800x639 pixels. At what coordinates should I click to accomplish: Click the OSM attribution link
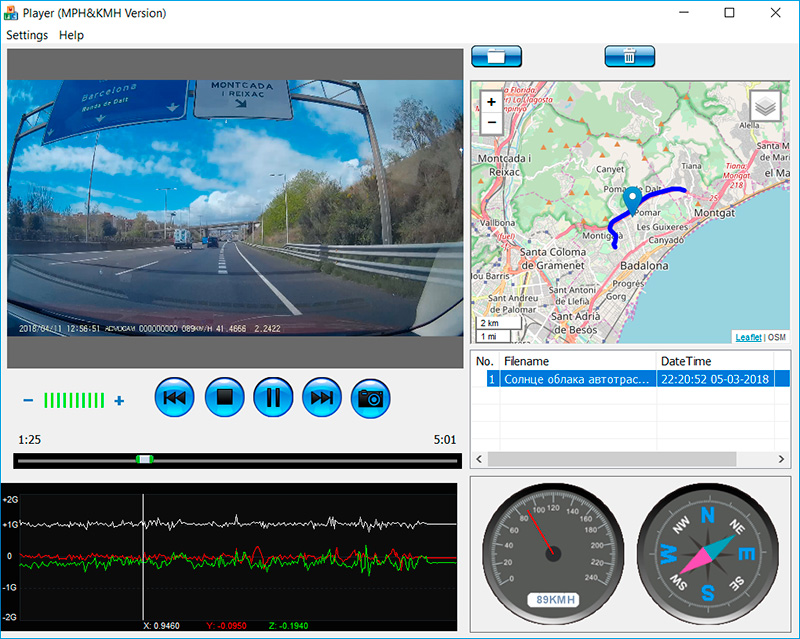777,337
